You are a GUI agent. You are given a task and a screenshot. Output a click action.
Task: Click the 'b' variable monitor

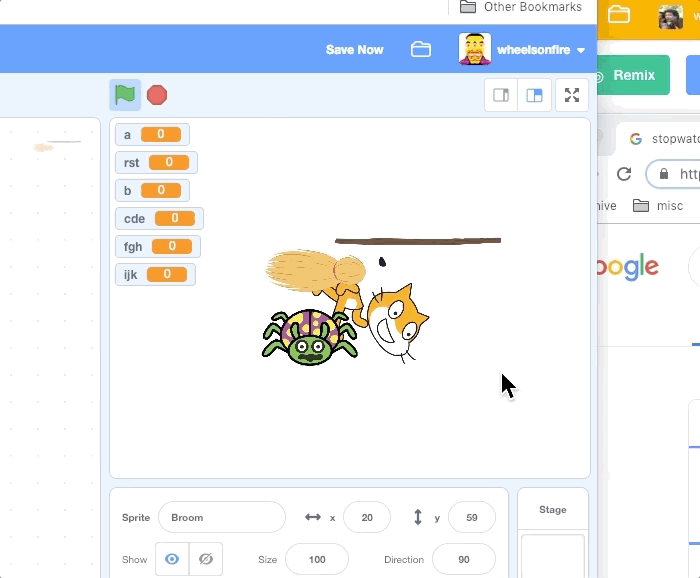[x=152, y=191]
